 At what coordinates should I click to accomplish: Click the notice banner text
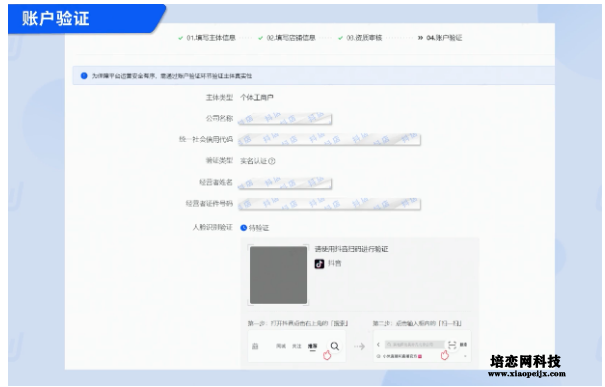click(x=172, y=76)
